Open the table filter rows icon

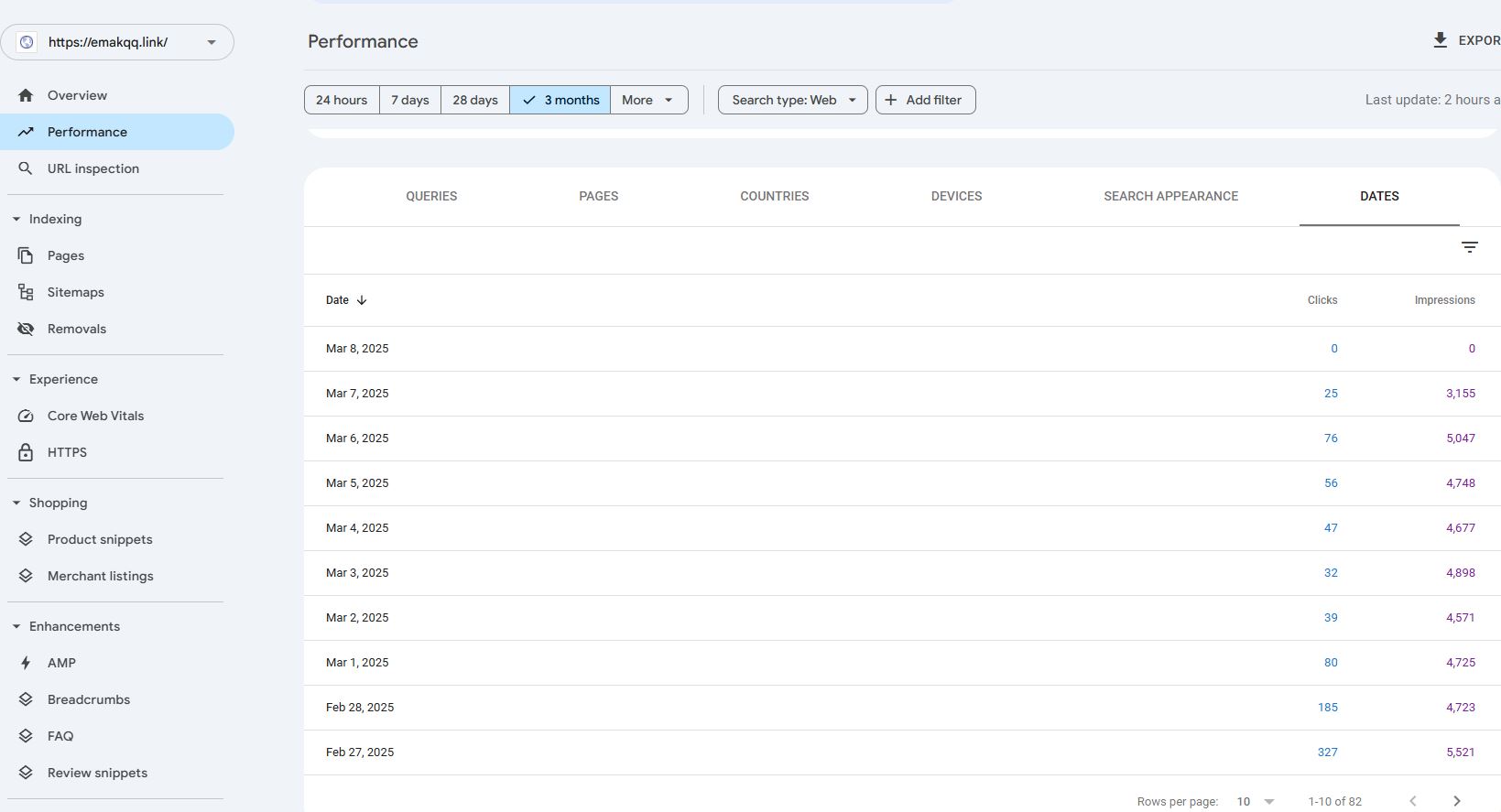[1469, 247]
